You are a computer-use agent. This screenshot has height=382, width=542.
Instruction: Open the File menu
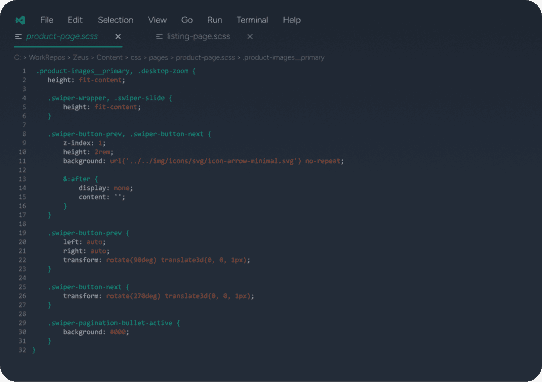(47, 20)
